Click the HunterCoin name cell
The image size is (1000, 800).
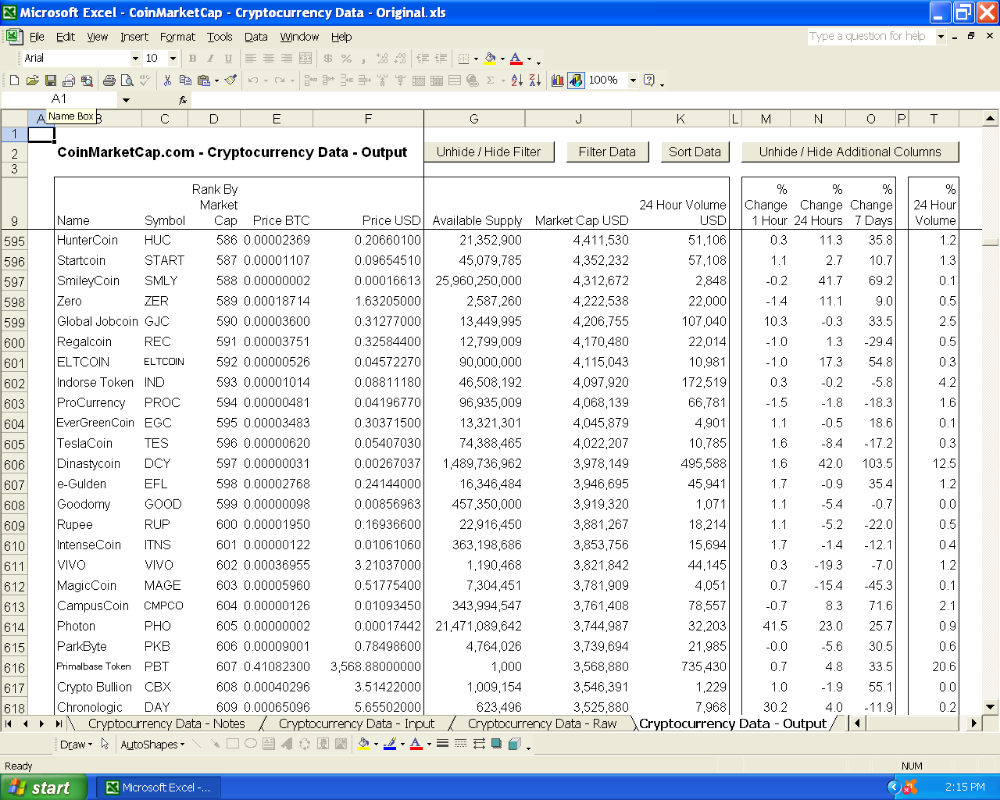98,241
